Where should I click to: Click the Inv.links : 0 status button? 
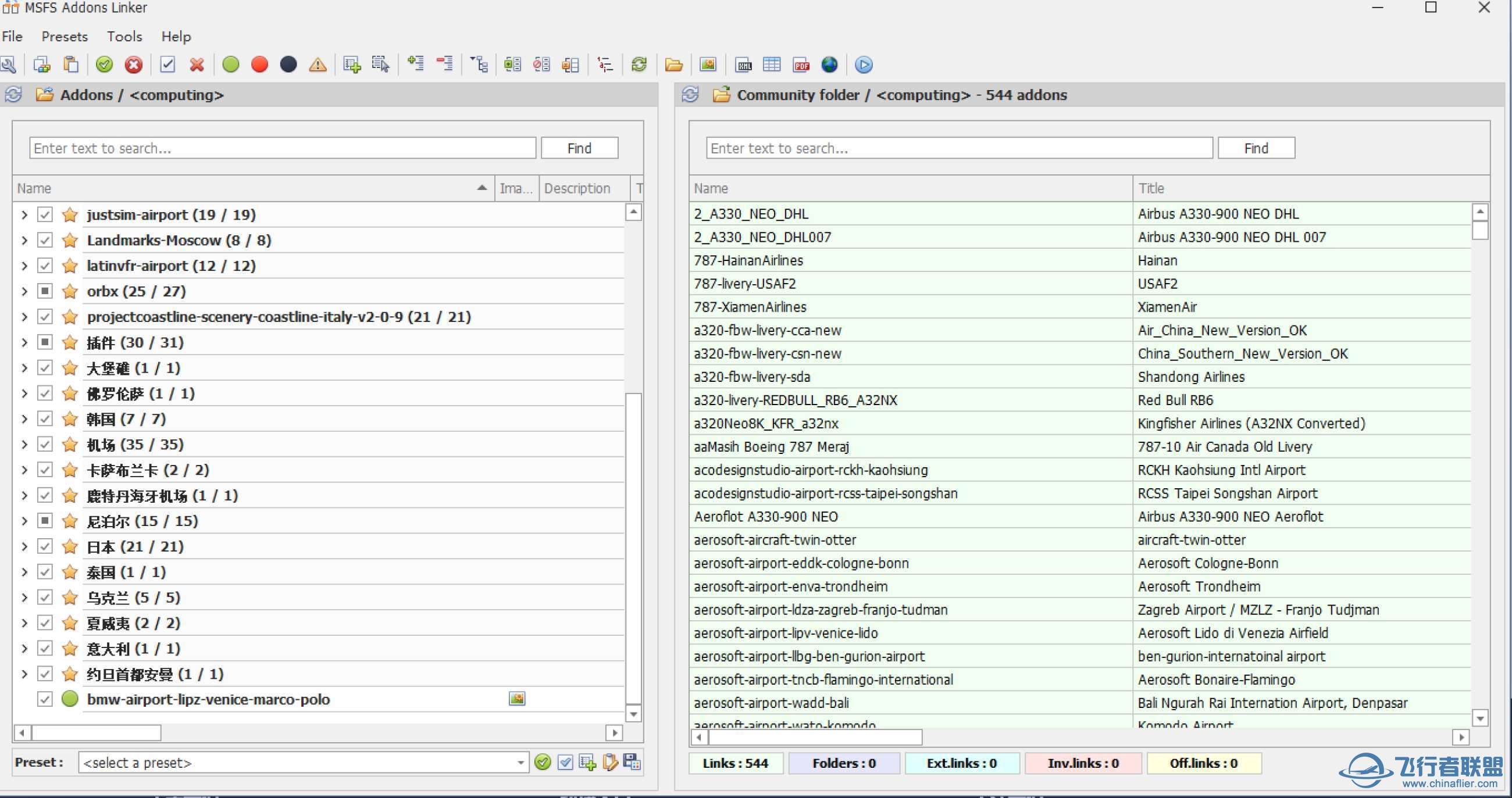pyautogui.click(x=1083, y=763)
